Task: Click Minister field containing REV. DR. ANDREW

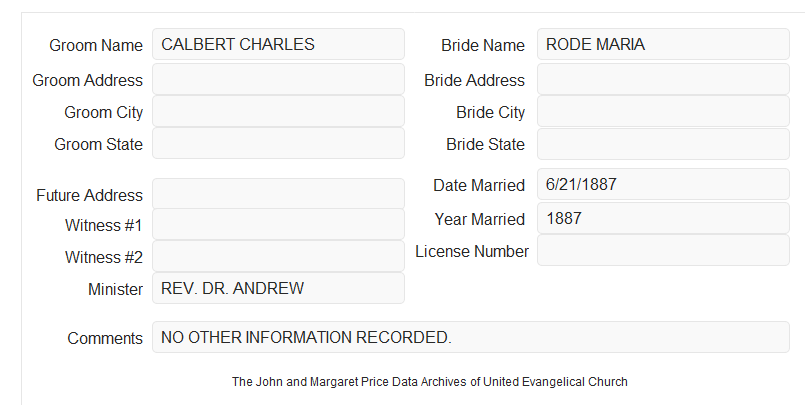Action: pos(278,288)
